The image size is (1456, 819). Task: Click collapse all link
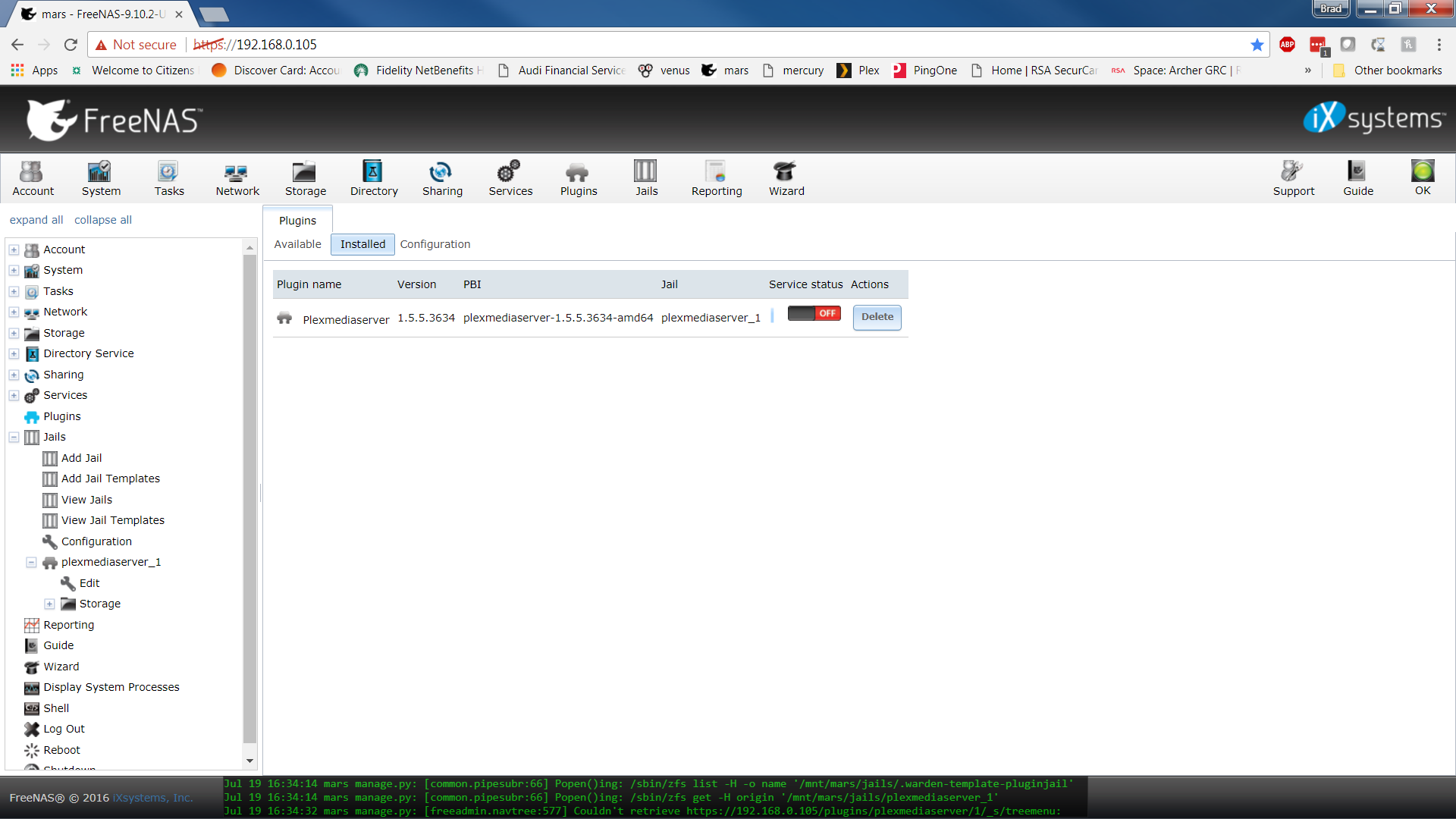103,220
